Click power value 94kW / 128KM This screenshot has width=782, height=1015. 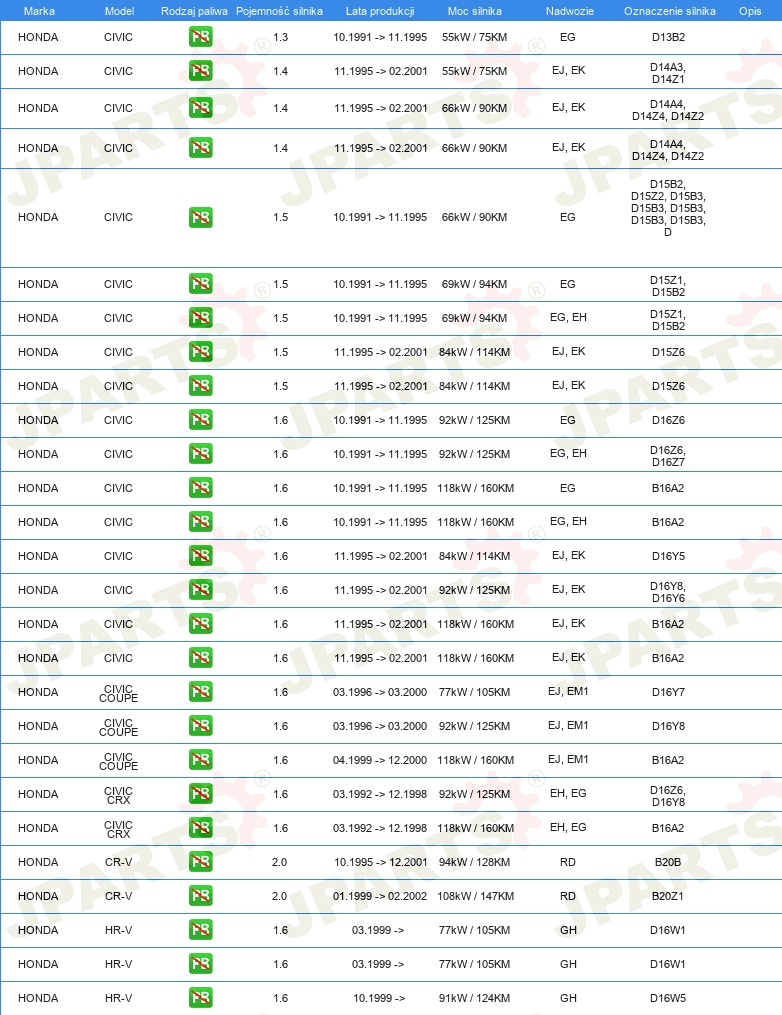click(x=475, y=862)
